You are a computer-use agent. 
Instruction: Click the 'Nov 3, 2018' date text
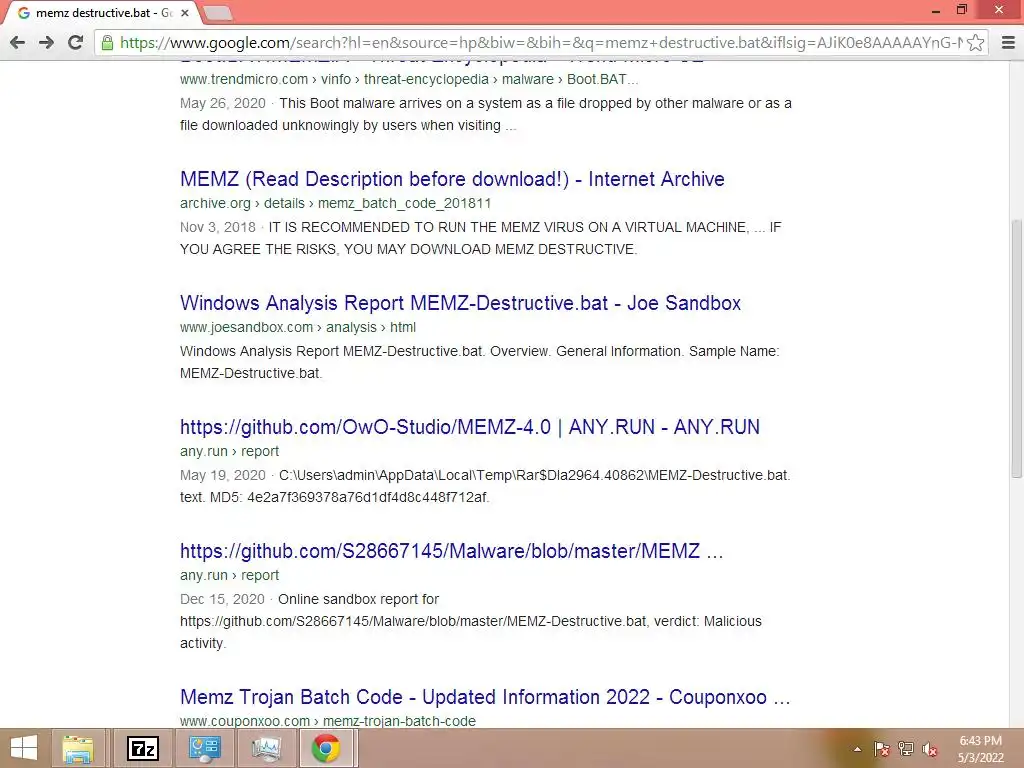pos(217,227)
